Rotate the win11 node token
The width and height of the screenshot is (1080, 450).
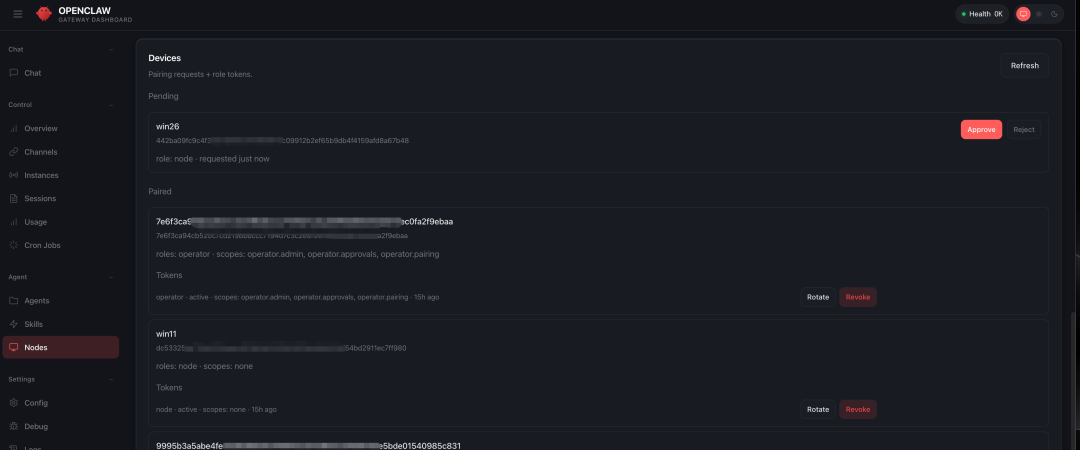coord(818,409)
